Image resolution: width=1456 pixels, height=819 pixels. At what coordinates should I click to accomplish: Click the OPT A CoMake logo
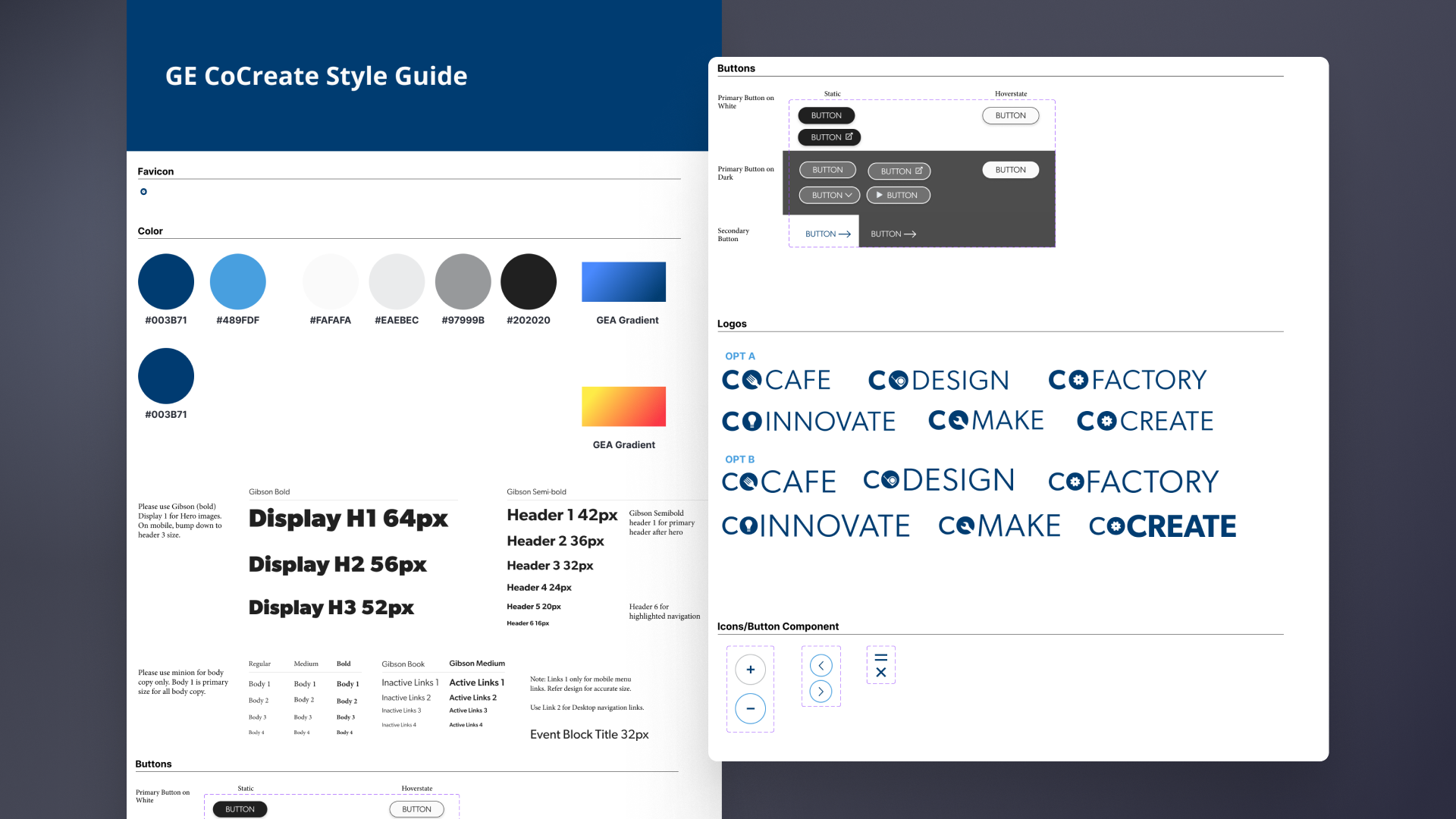click(x=986, y=421)
